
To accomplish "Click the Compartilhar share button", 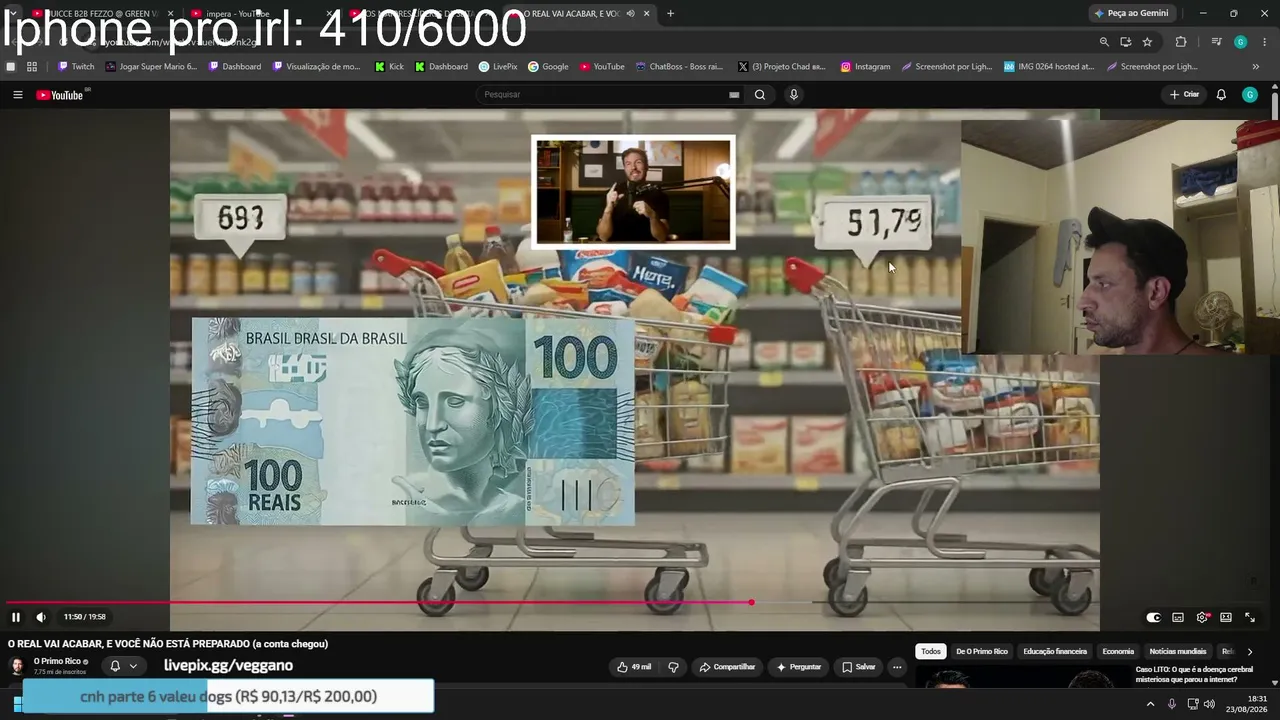I will 727,667.
